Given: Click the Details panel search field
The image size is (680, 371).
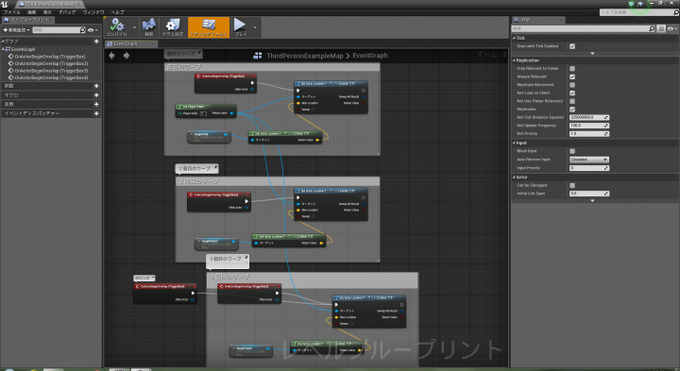Looking at the screenshot, I should click(x=580, y=29).
